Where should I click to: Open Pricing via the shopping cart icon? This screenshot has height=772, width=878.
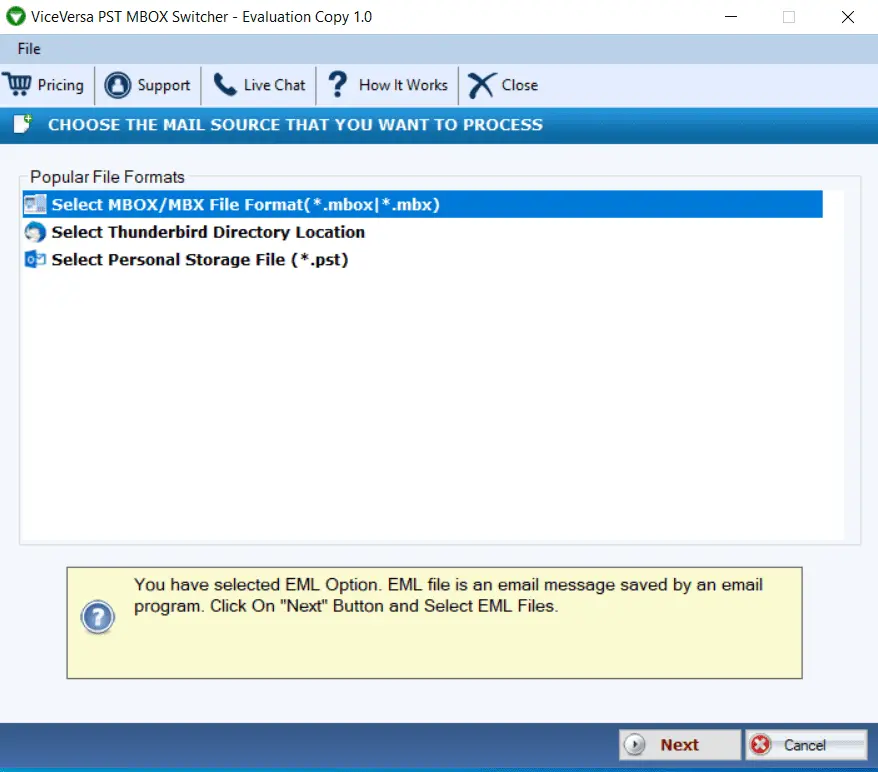tap(18, 85)
